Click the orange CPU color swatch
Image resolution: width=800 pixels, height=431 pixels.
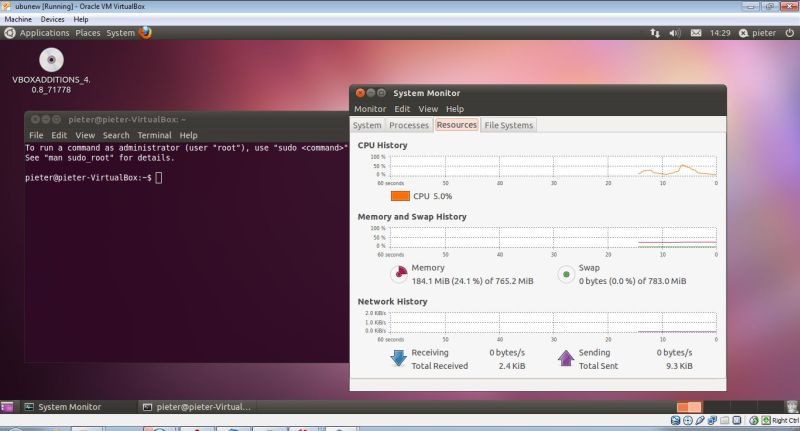(x=400, y=196)
